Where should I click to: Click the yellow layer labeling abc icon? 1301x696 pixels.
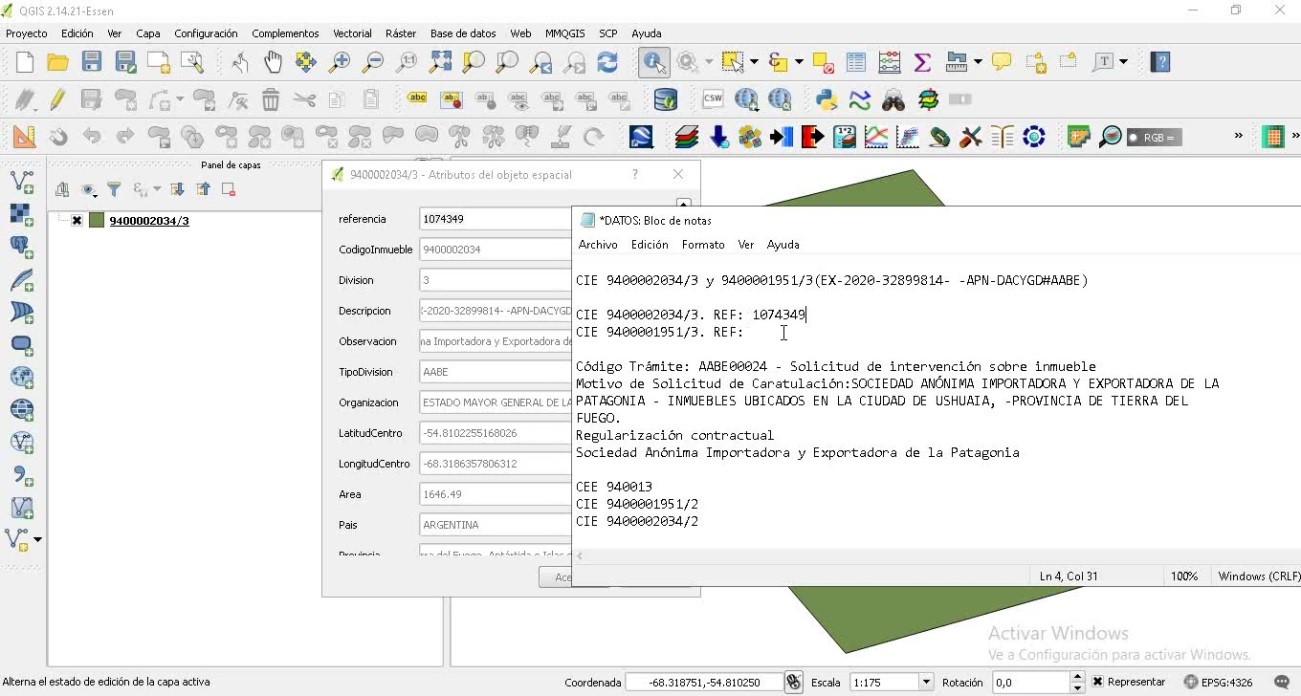pyautogui.click(x=417, y=99)
